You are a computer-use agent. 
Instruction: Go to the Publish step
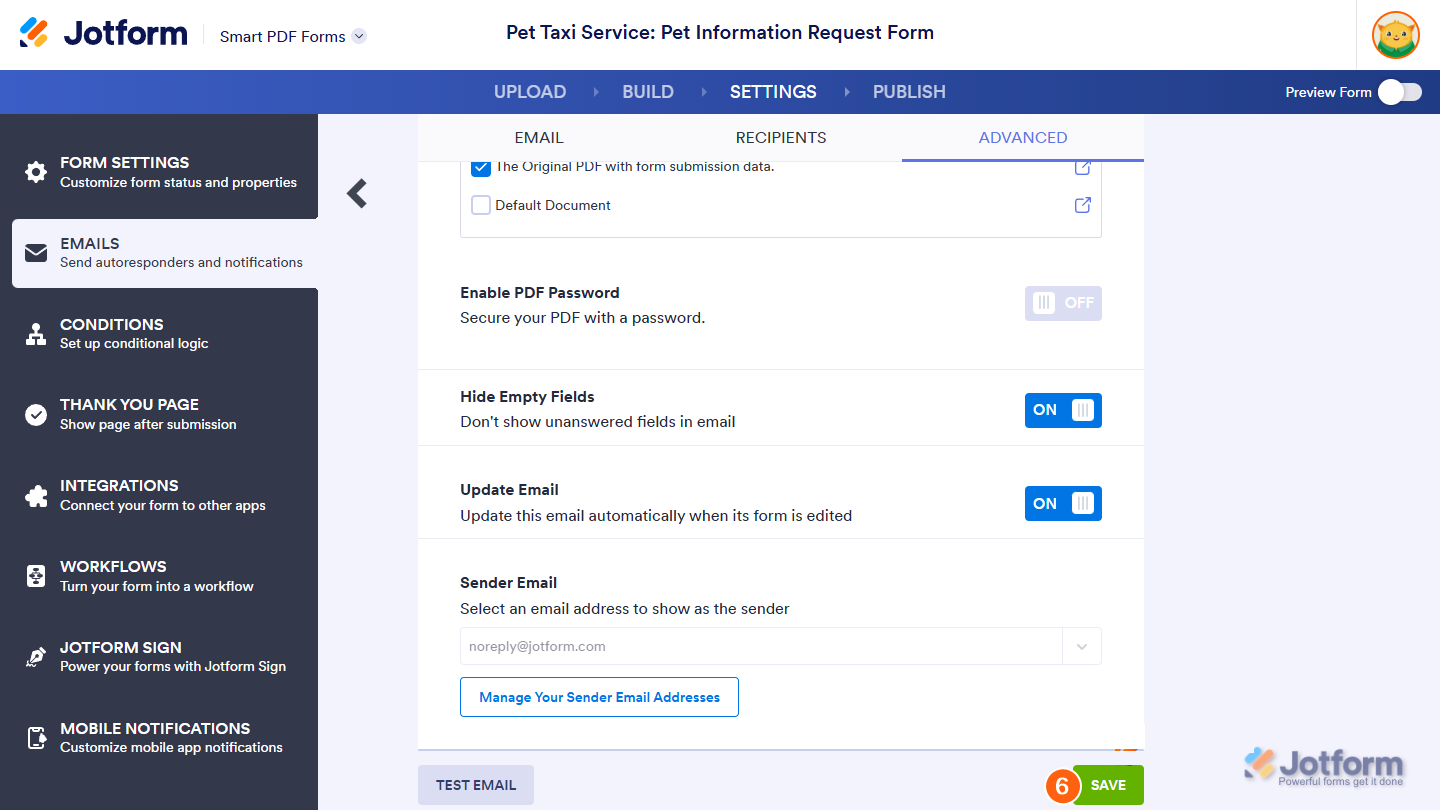tap(909, 91)
